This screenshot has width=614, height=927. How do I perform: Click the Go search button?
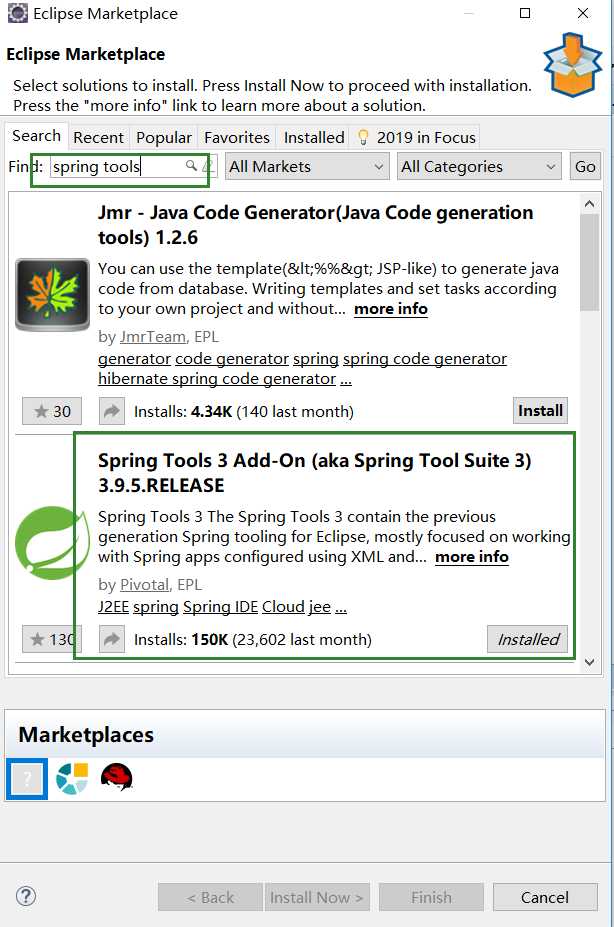585,167
